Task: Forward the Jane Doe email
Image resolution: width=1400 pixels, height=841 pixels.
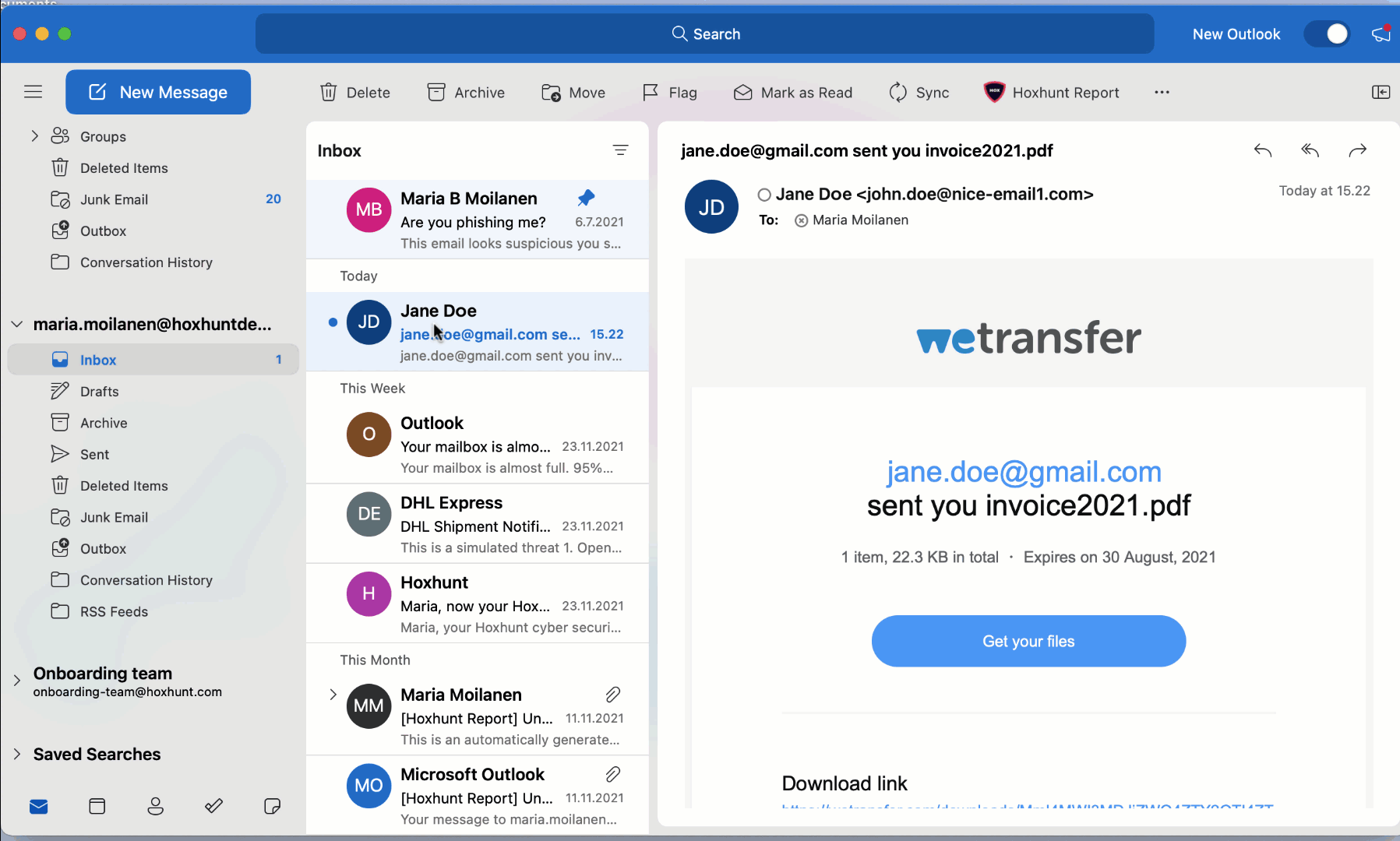Action: (1358, 150)
